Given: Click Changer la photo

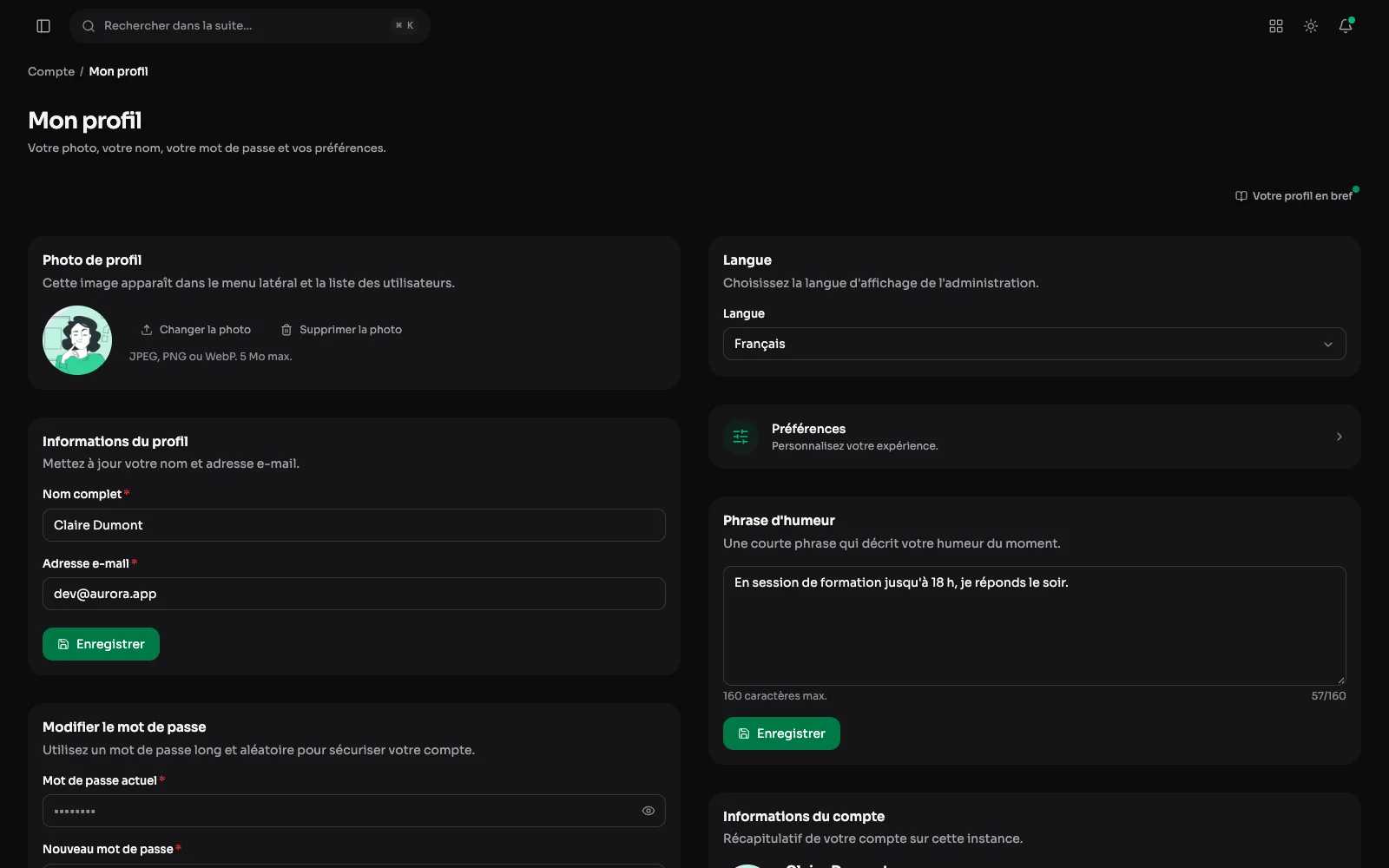Looking at the screenshot, I should pyautogui.click(x=196, y=330).
